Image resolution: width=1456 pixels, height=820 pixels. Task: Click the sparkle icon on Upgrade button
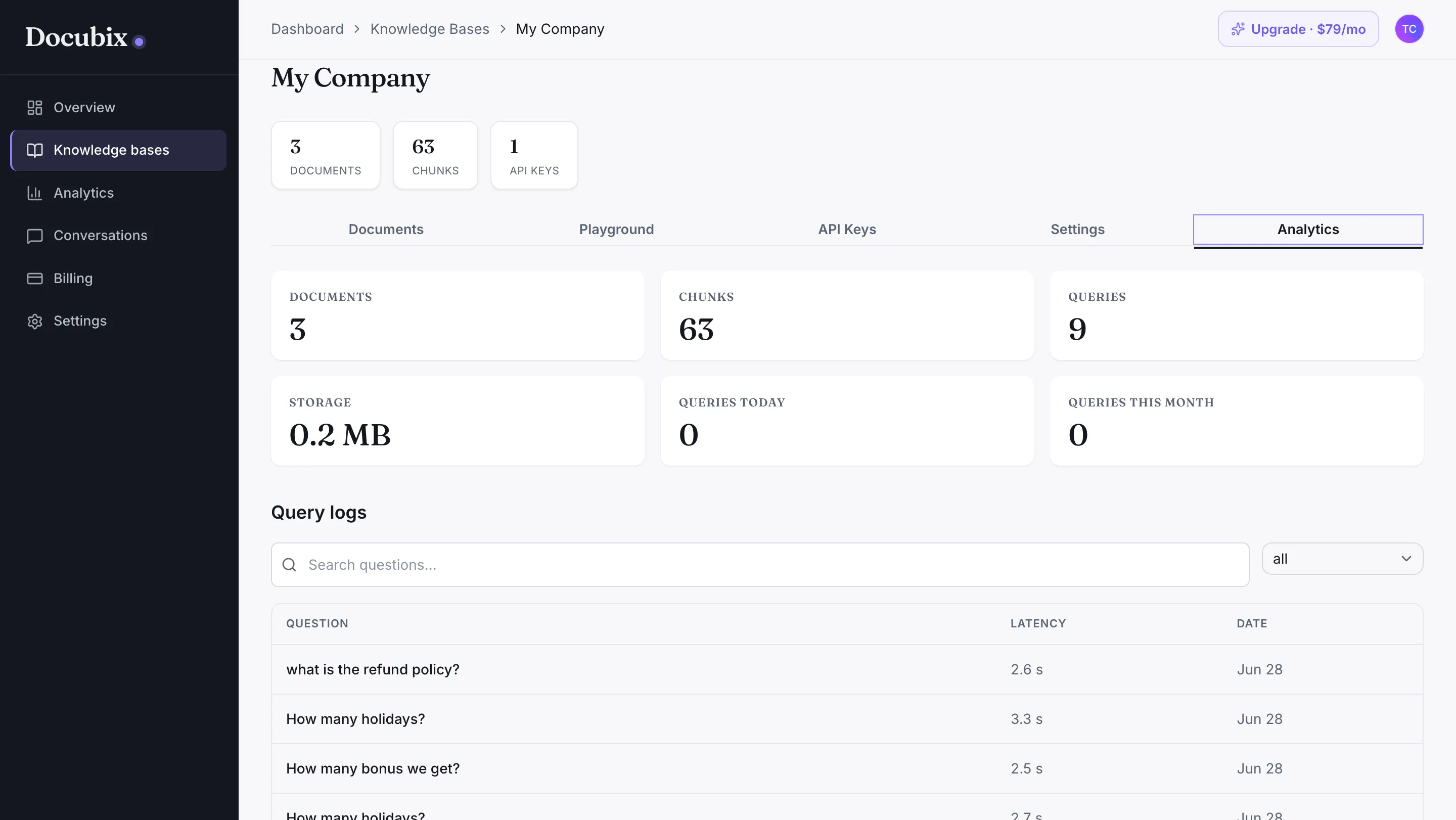tap(1237, 29)
